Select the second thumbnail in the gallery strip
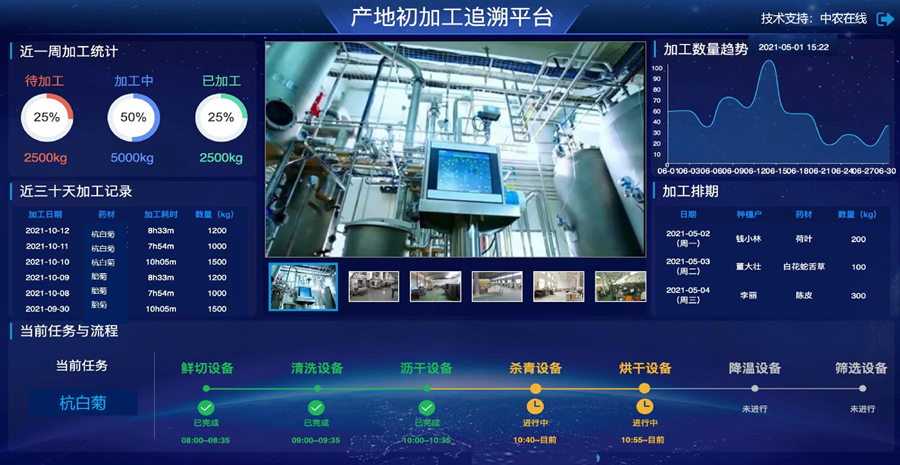The image size is (900, 465). (374, 286)
